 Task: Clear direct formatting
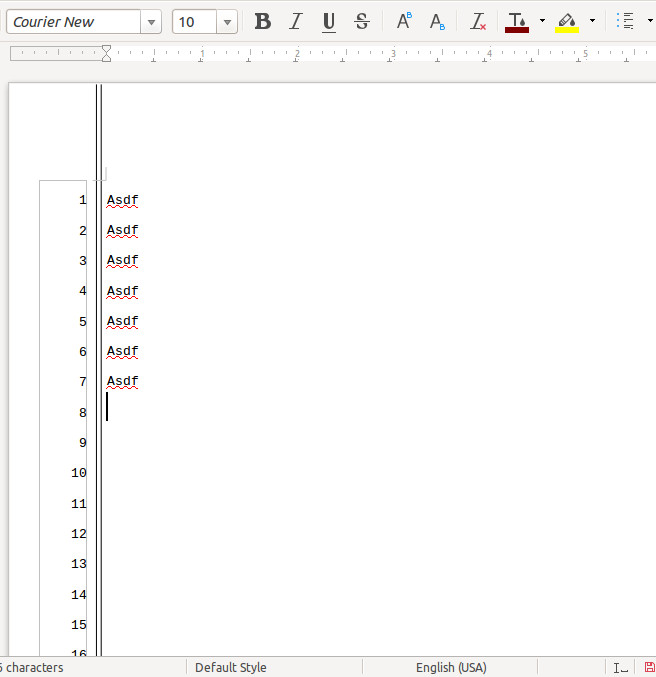tap(479, 21)
